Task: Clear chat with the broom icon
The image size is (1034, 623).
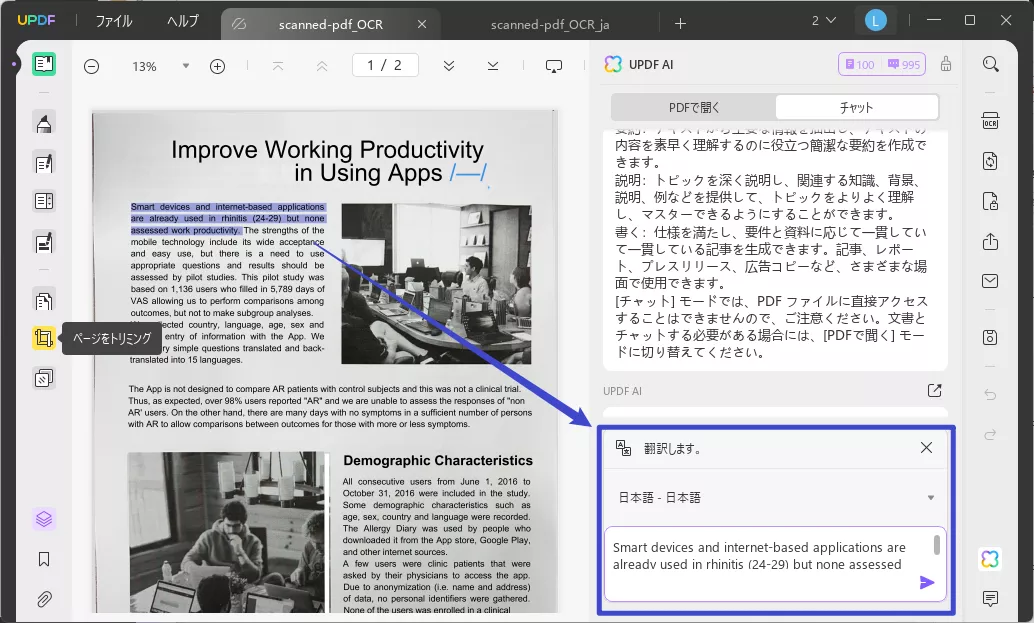Action: click(946, 64)
